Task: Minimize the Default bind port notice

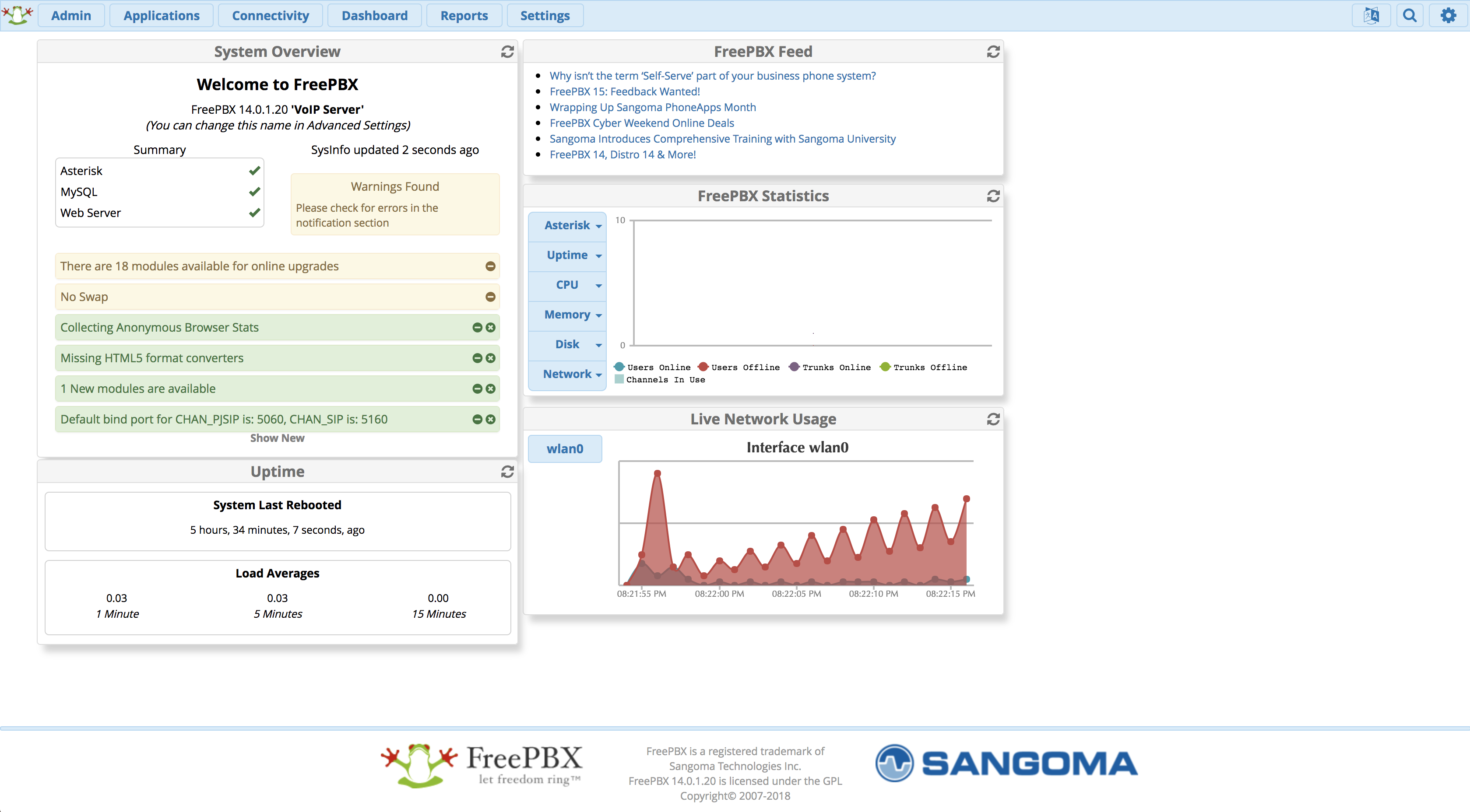Action: [477, 419]
